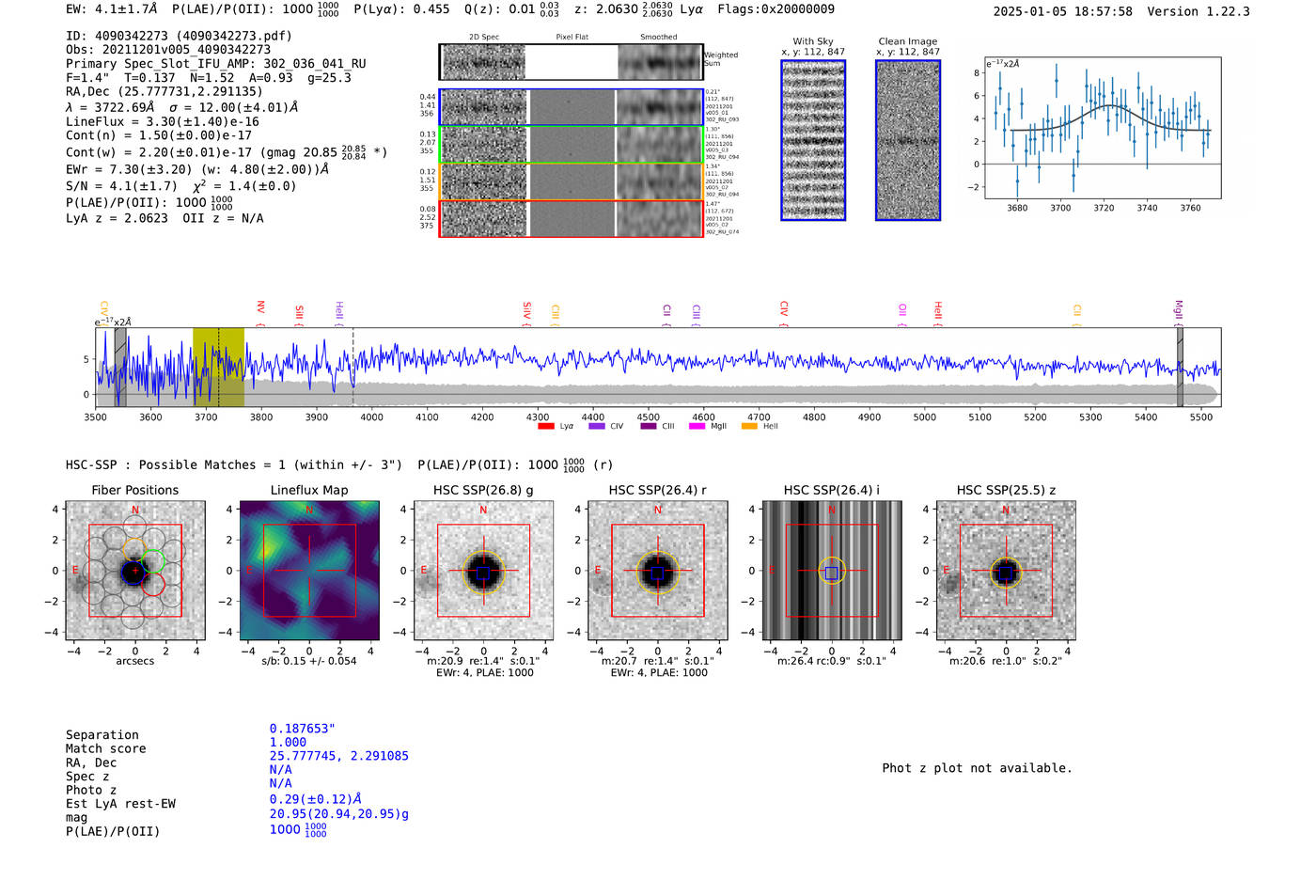Click the Pixel Flat column header
The width and height of the screenshot is (1316, 896).
click(x=572, y=38)
